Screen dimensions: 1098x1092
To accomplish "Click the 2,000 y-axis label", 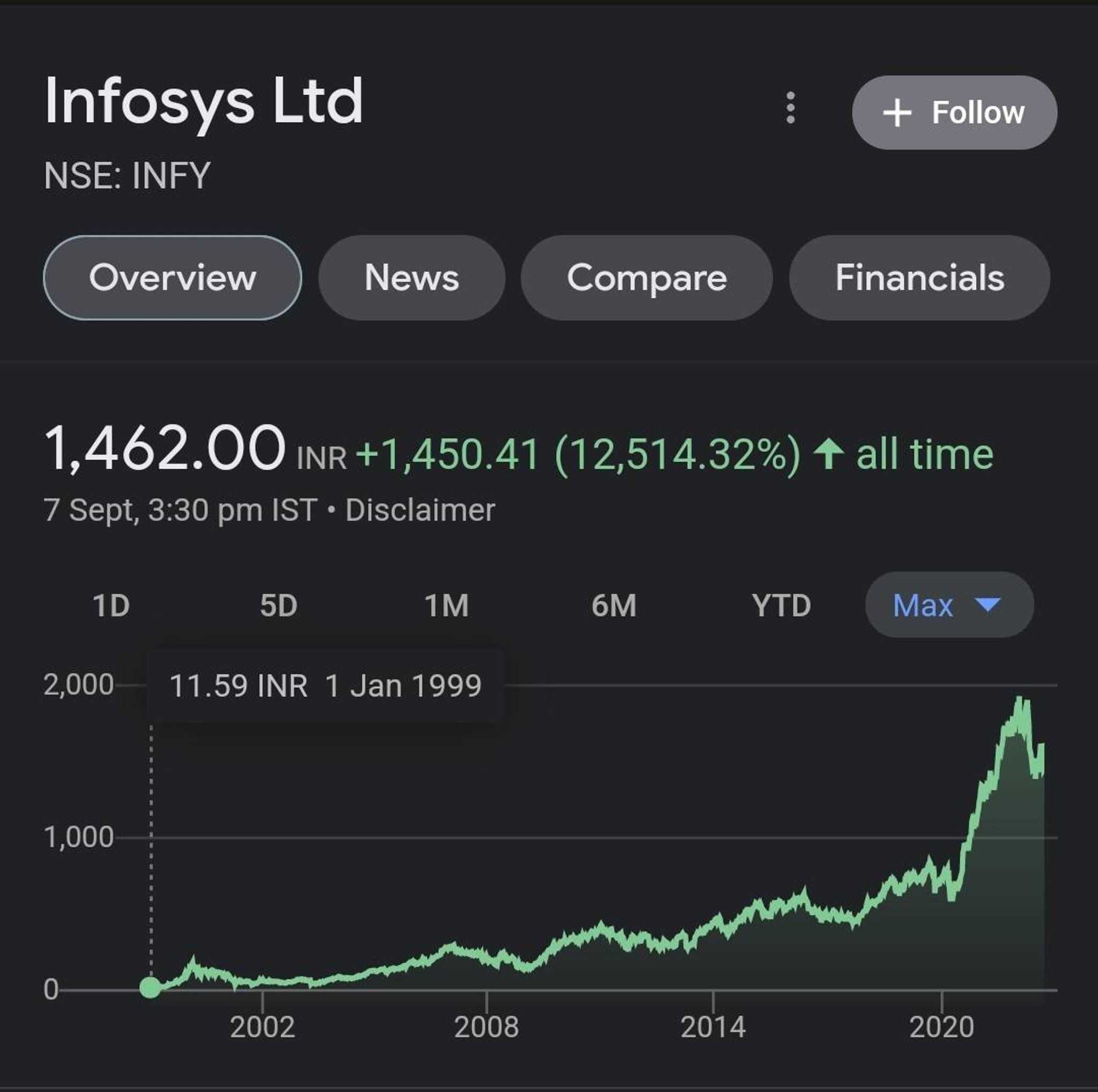I will pos(78,685).
